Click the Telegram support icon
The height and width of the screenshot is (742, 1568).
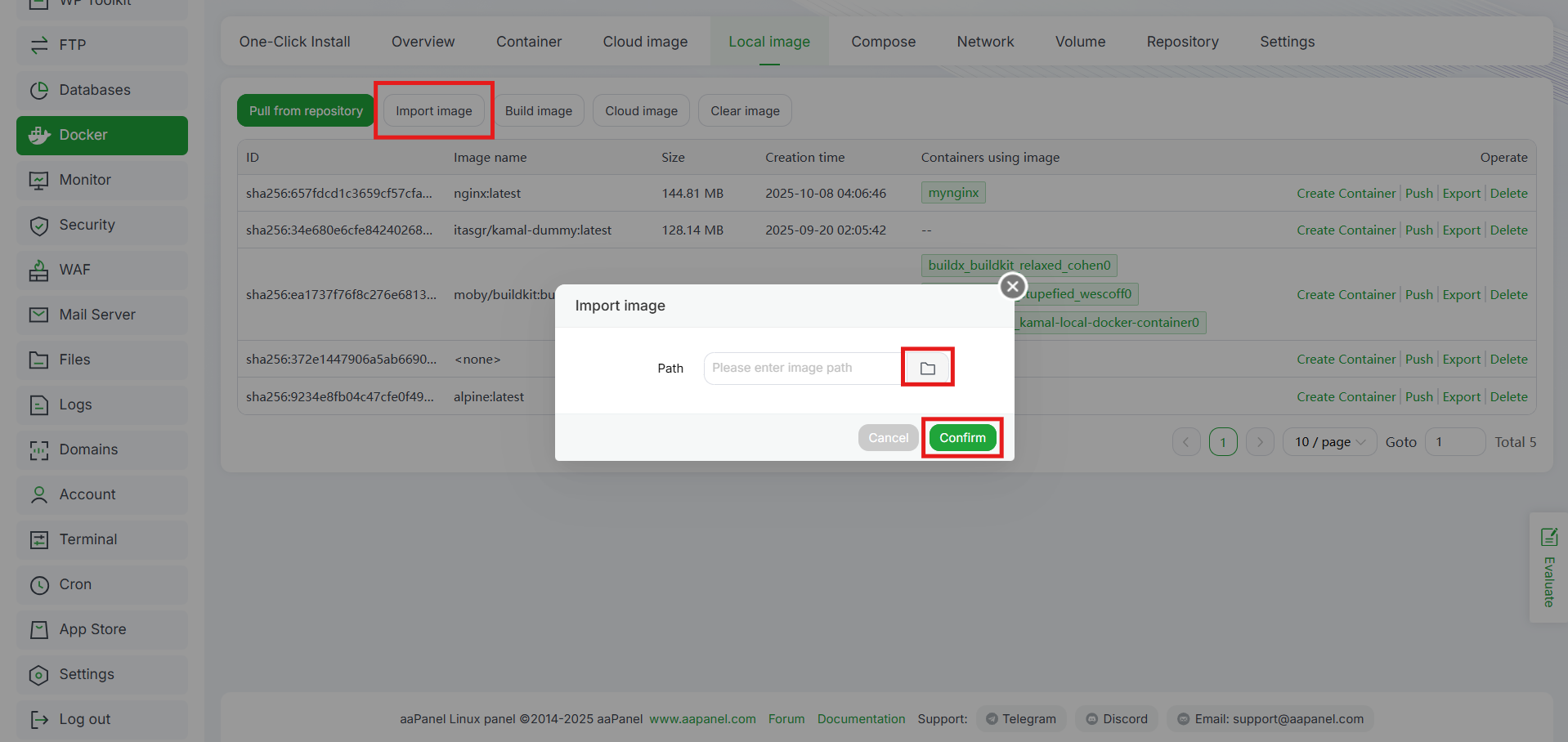[x=992, y=719]
